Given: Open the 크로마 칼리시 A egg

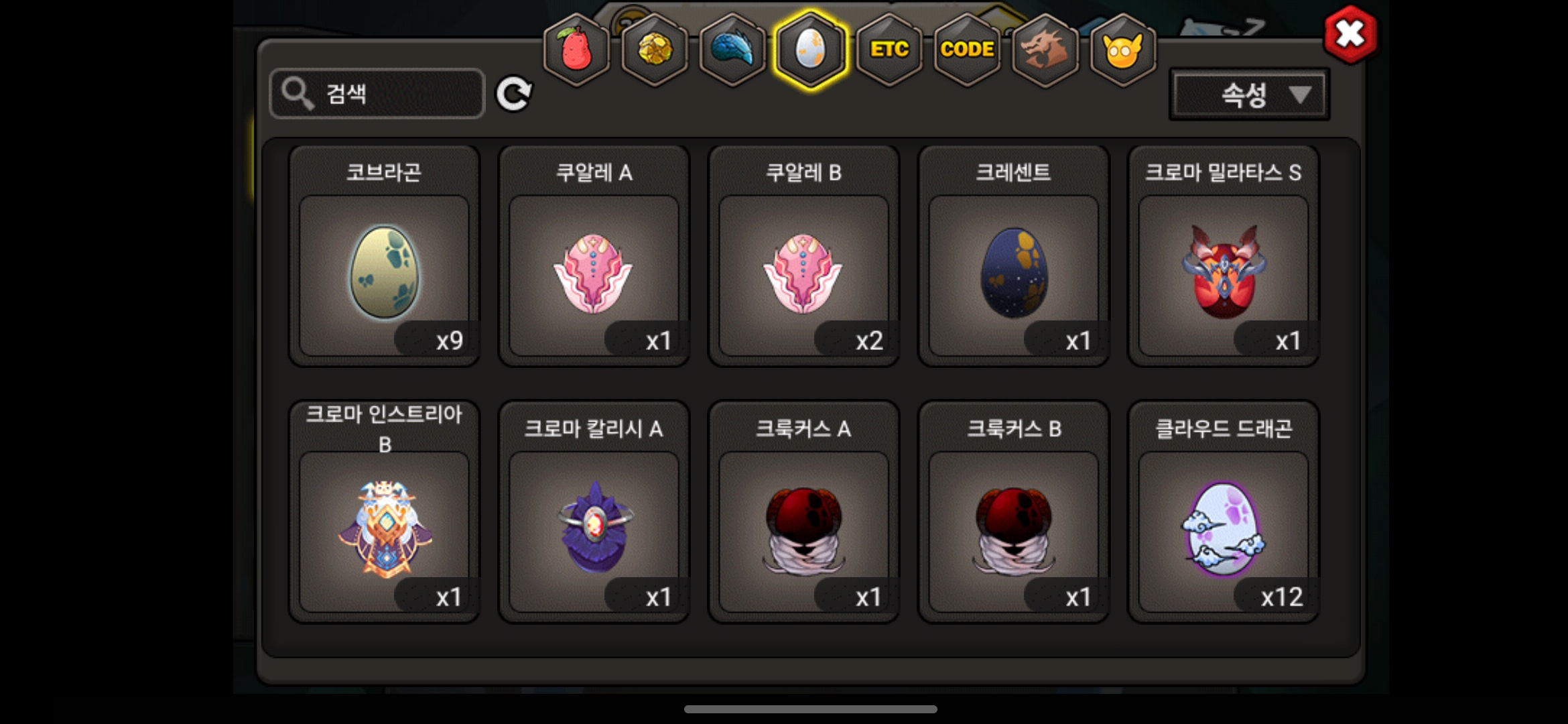Looking at the screenshot, I should [x=594, y=512].
